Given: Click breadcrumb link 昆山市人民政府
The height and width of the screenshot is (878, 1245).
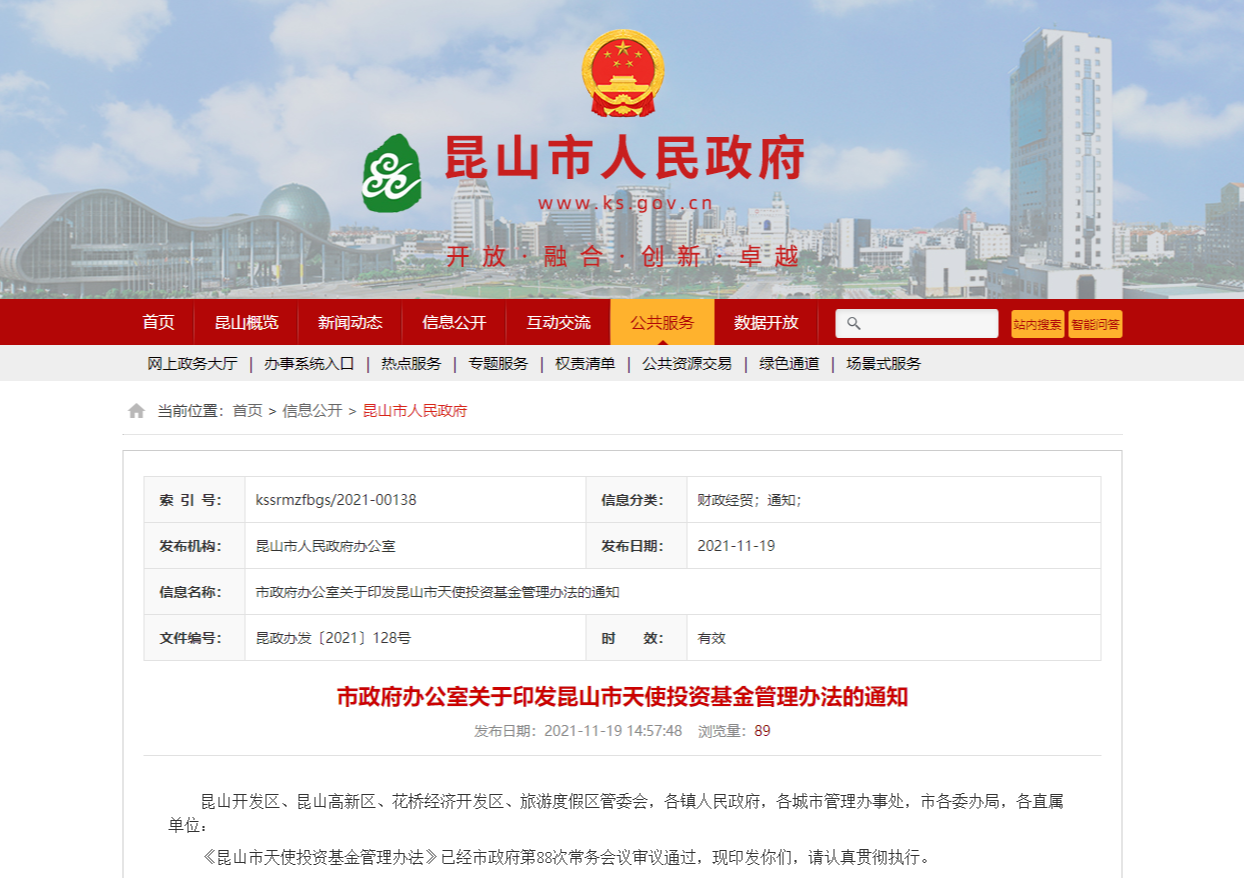Looking at the screenshot, I should (414, 411).
